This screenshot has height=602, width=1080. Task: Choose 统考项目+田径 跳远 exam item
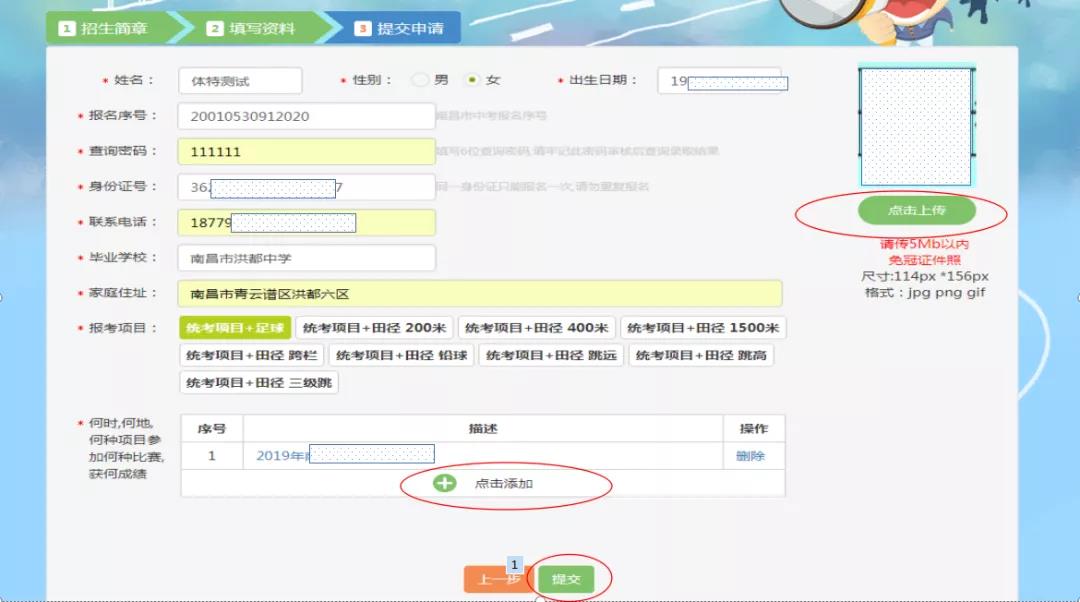pos(551,355)
